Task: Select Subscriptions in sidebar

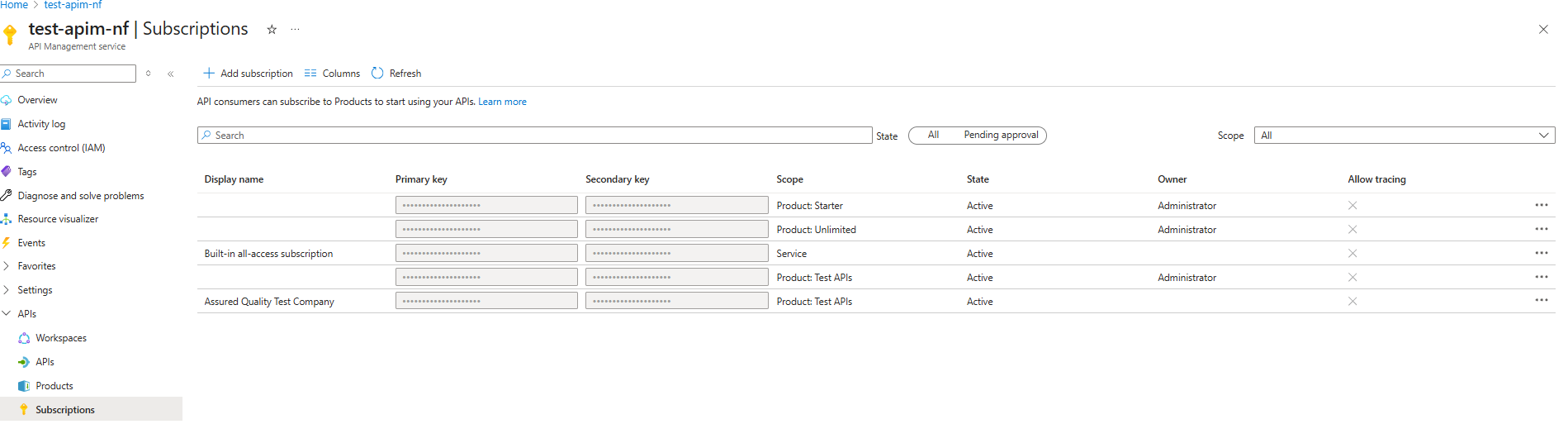Action: point(65,410)
